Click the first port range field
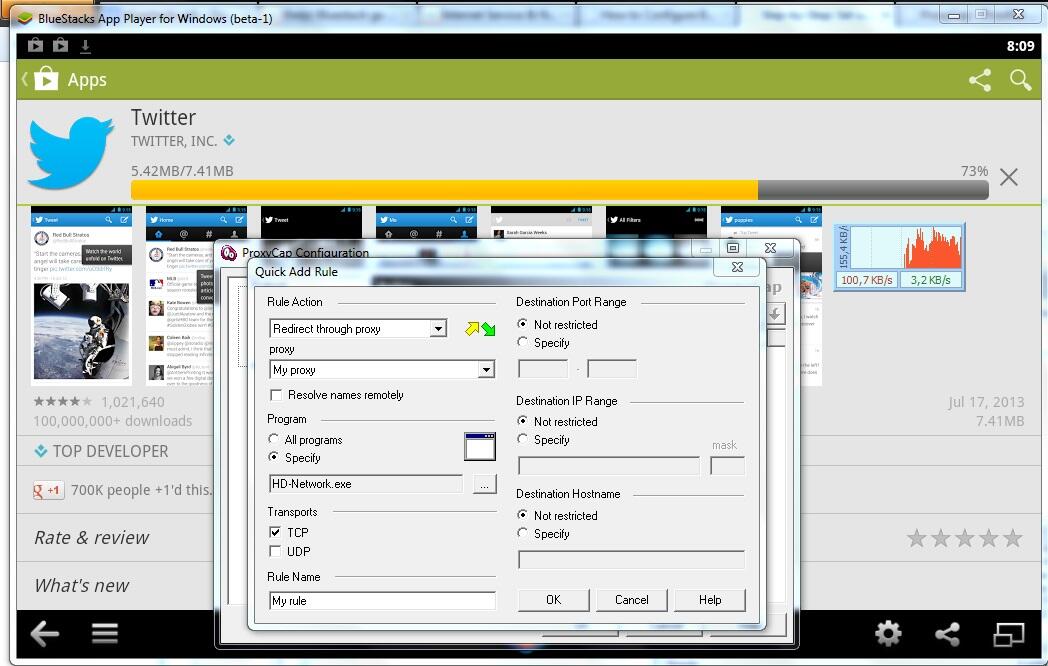This screenshot has height=666, width=1048. click(x=543, y=368)
